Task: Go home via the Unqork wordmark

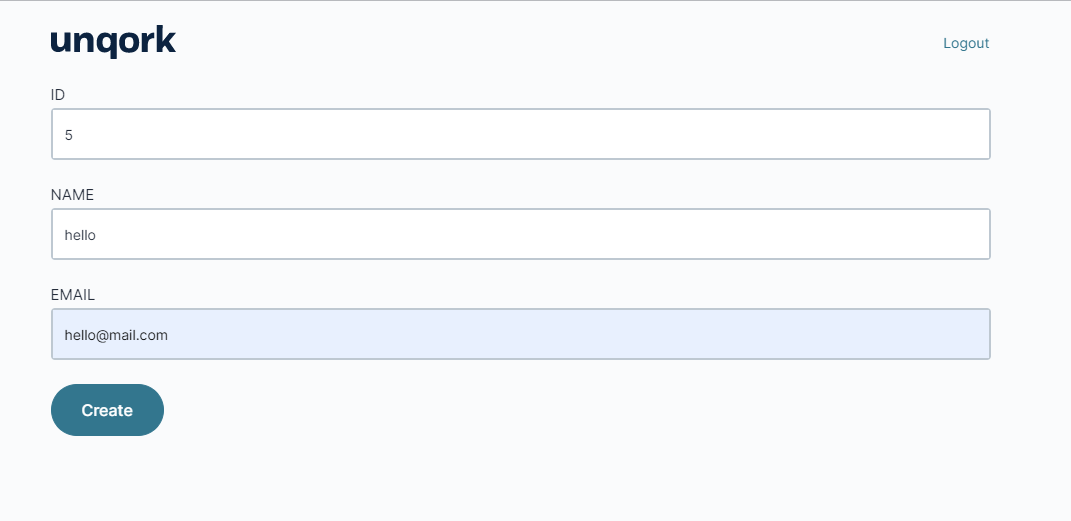Action: (113, 41)
